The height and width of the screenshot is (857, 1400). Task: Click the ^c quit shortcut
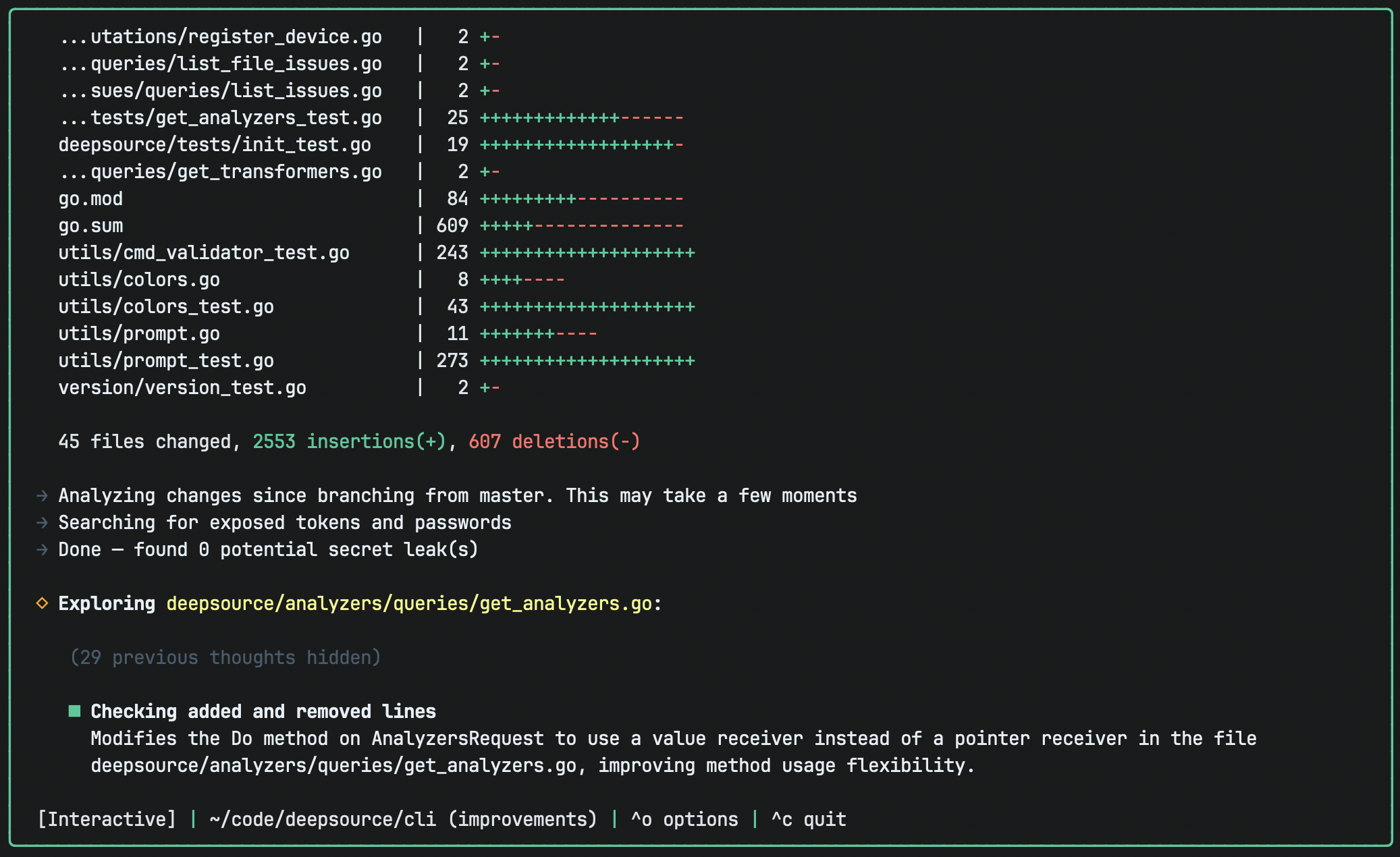click(808, 819)
